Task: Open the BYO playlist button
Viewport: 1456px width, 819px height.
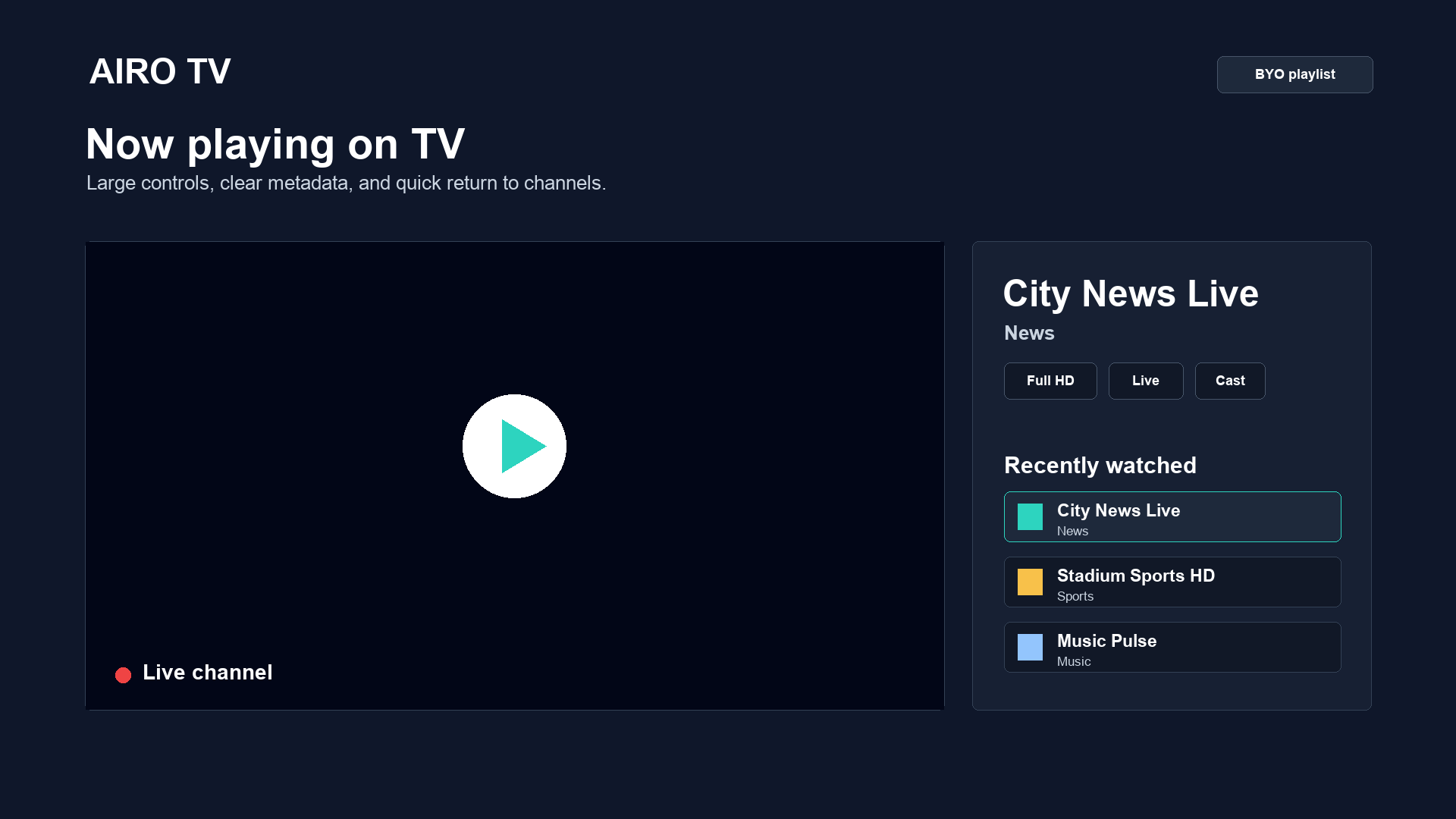Action: 1294,74
